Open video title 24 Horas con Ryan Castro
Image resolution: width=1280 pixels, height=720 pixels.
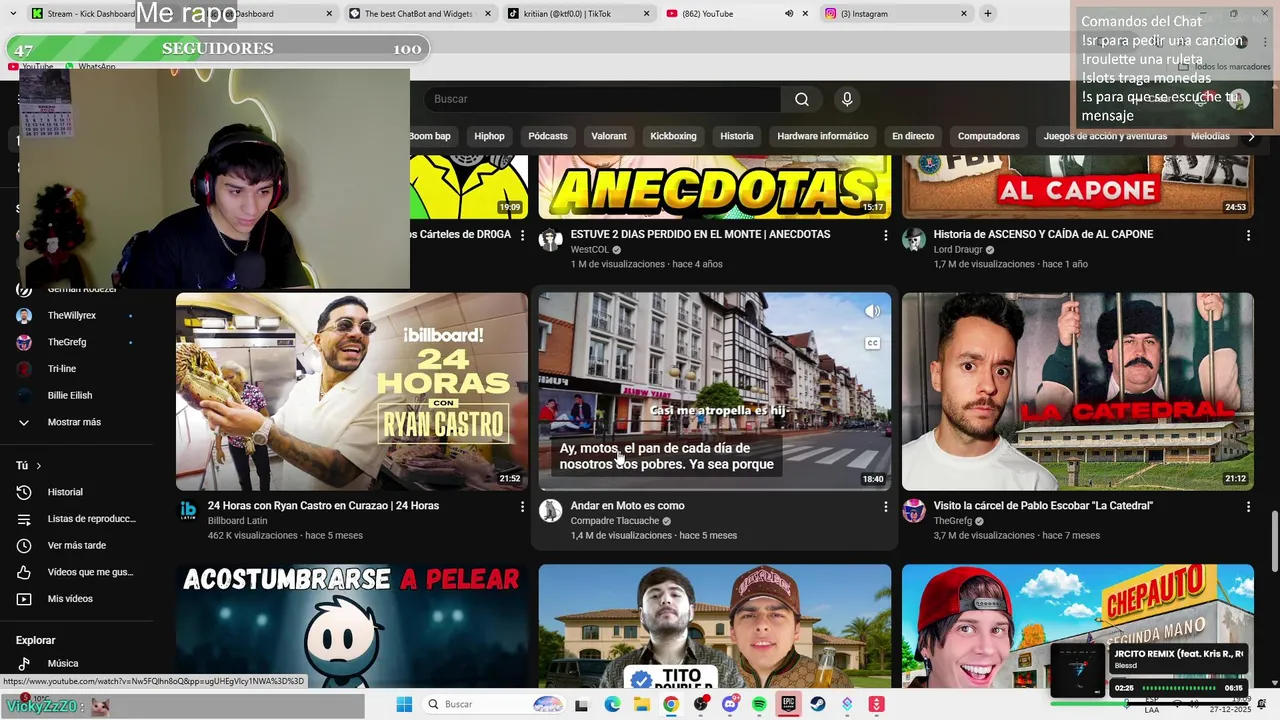(x=323, y=506)
